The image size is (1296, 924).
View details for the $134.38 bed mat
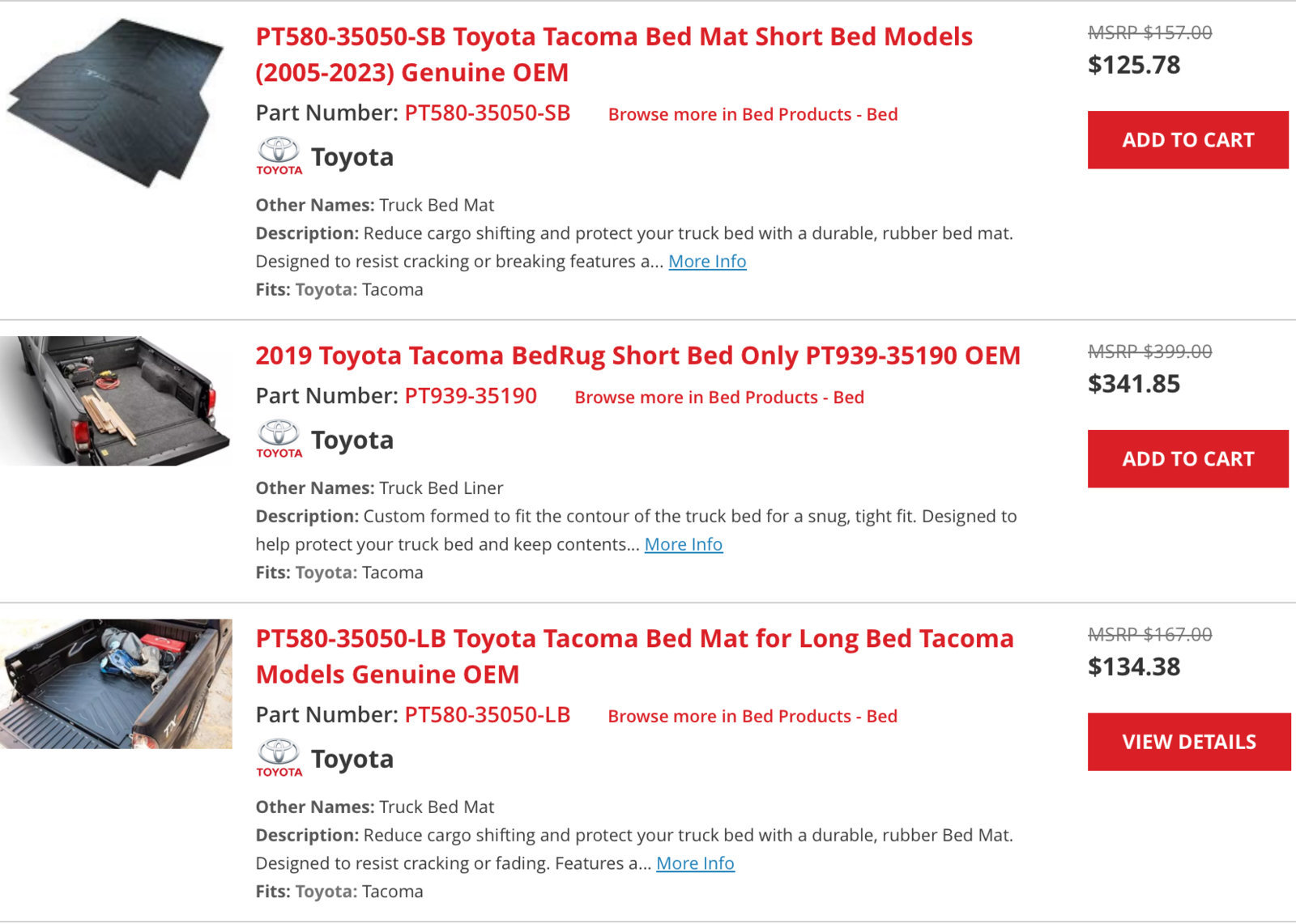click(1189, 742)
